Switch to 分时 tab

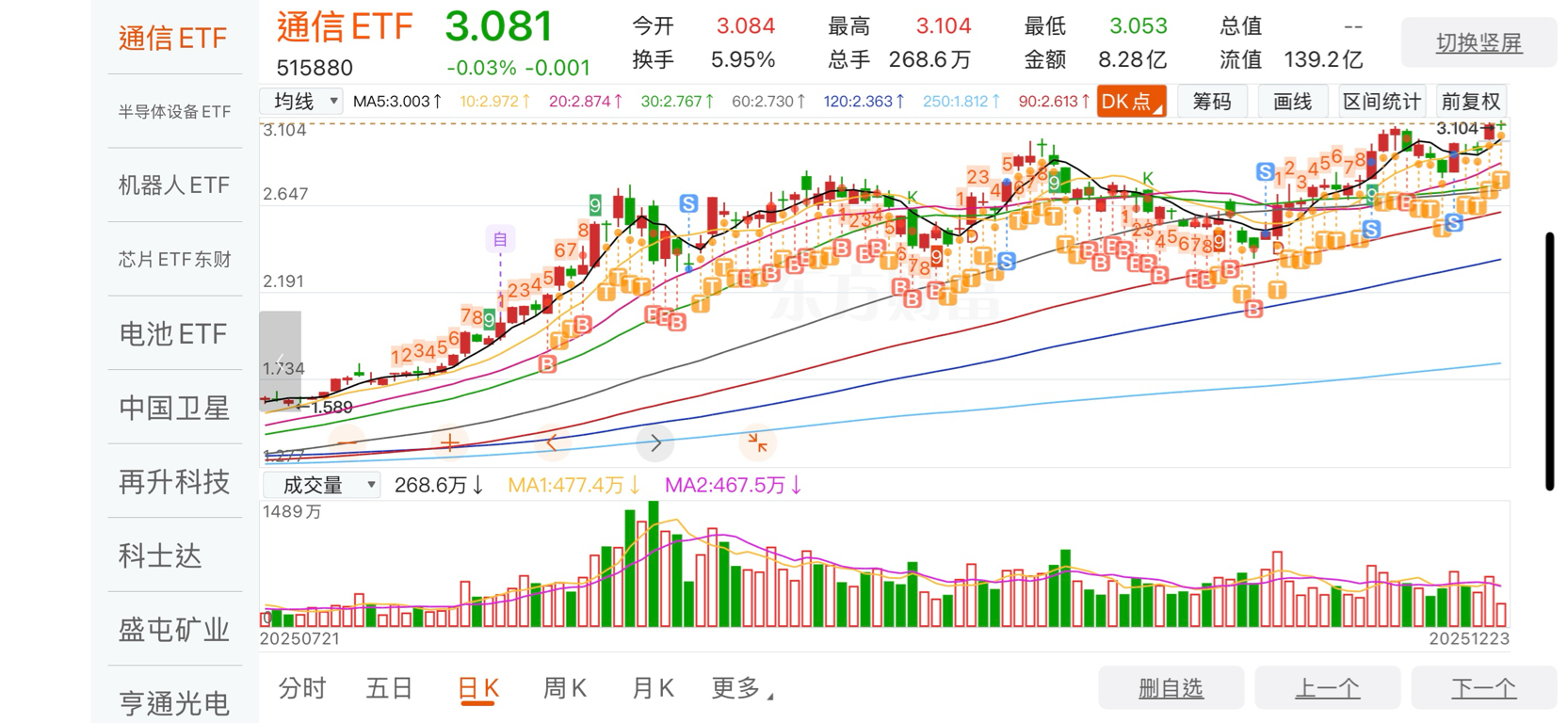[x=302, y=688]
